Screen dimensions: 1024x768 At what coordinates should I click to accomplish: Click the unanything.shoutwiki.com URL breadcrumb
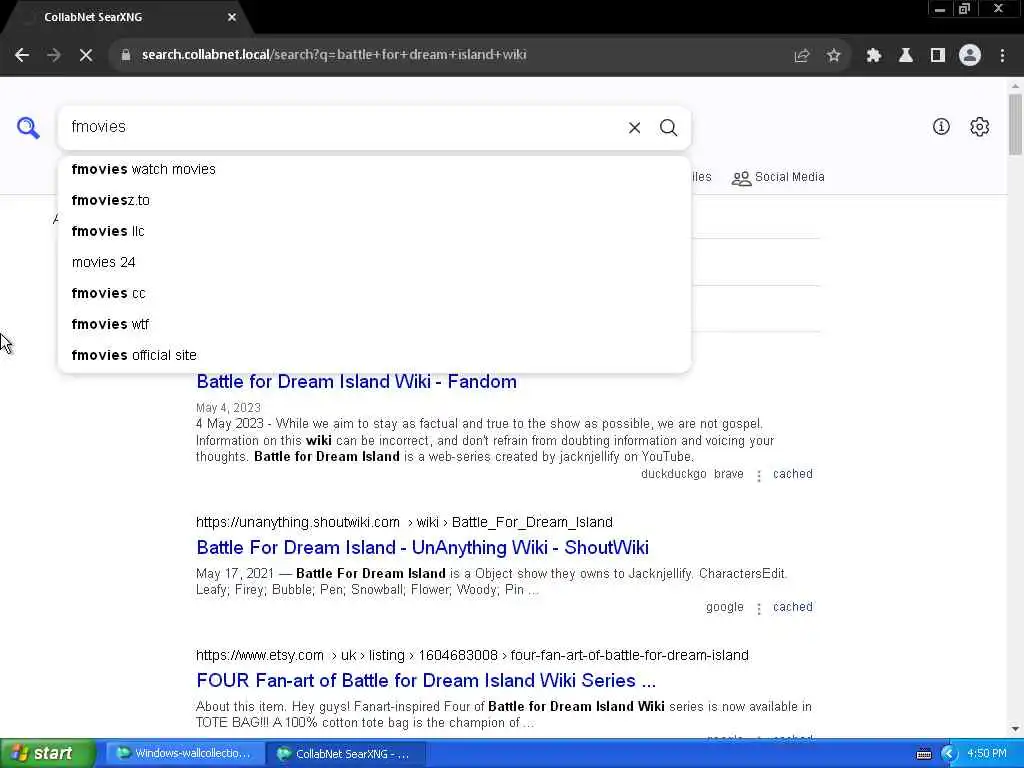404,522
